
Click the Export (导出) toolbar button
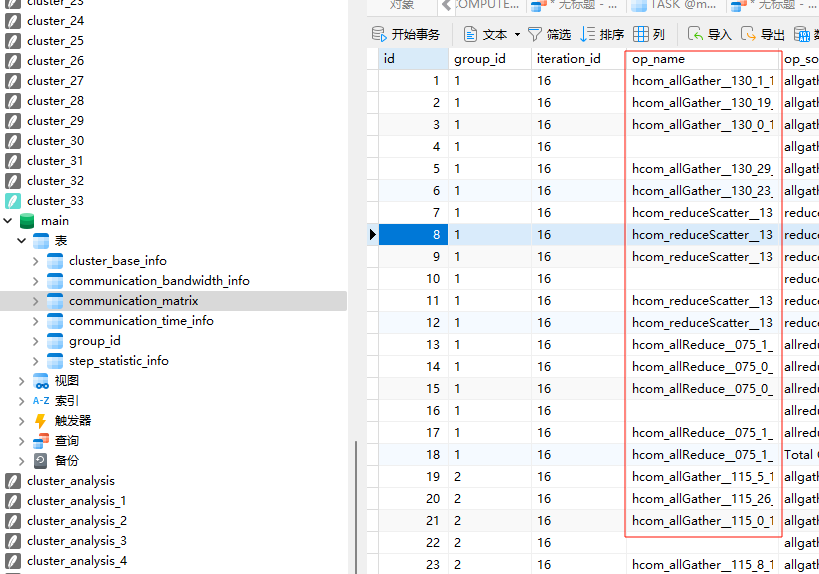[x=763, y=34]
